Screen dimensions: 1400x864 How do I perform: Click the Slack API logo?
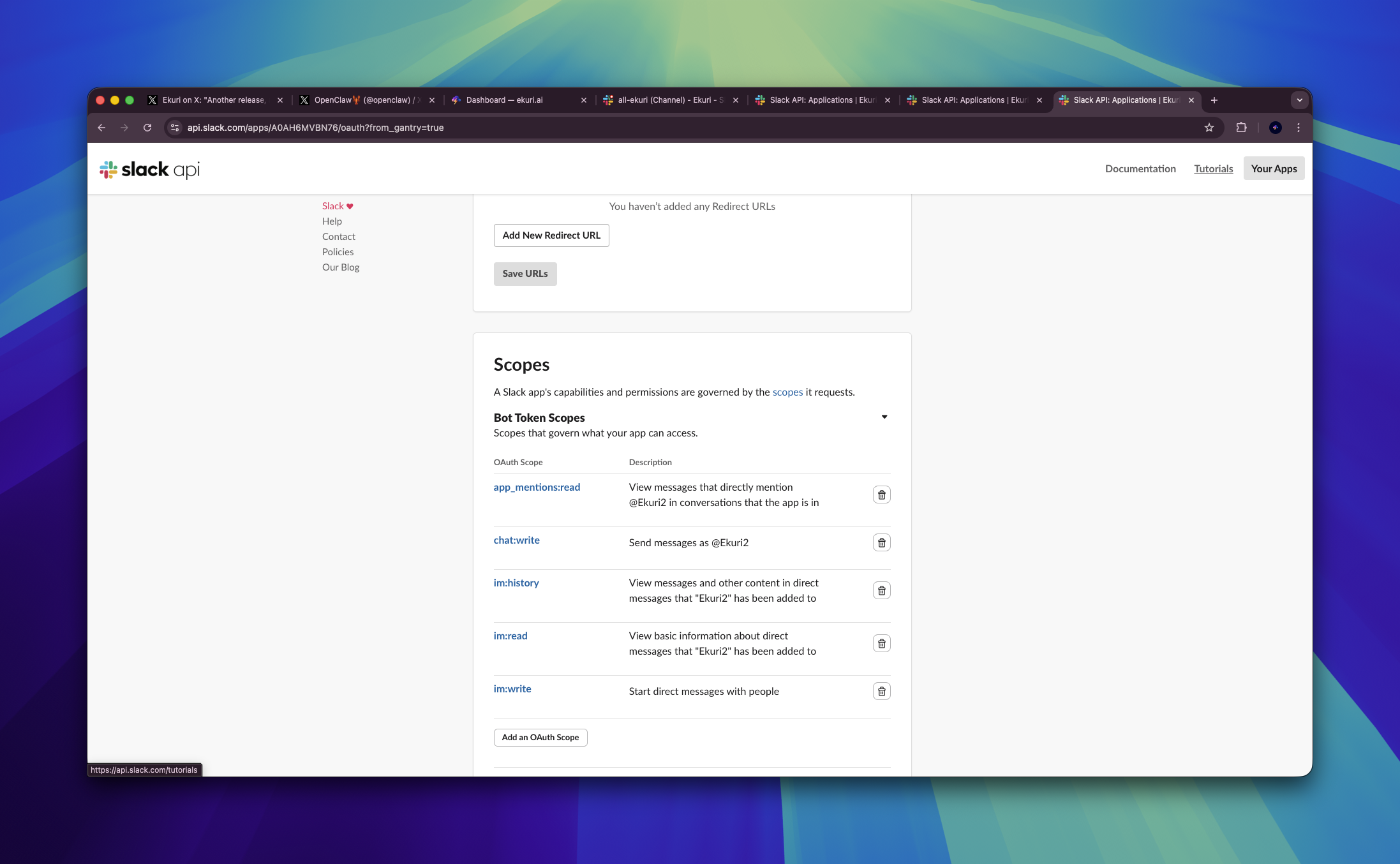coord(149,169)
